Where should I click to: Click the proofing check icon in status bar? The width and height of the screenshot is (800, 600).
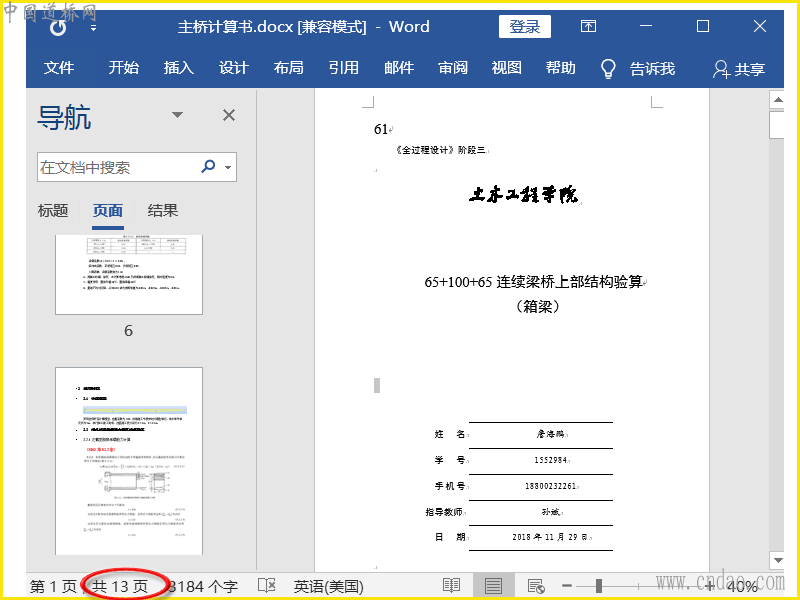pos(267,586)
